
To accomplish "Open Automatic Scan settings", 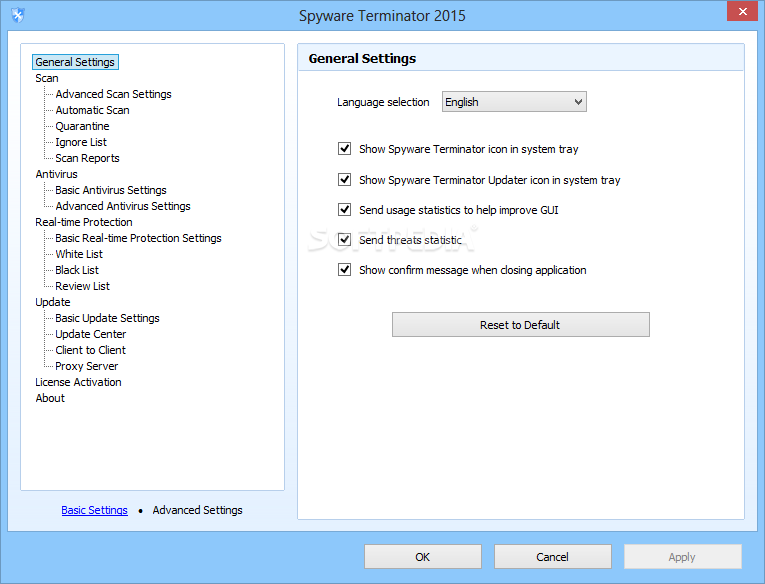I will click(x=92, y=110).
